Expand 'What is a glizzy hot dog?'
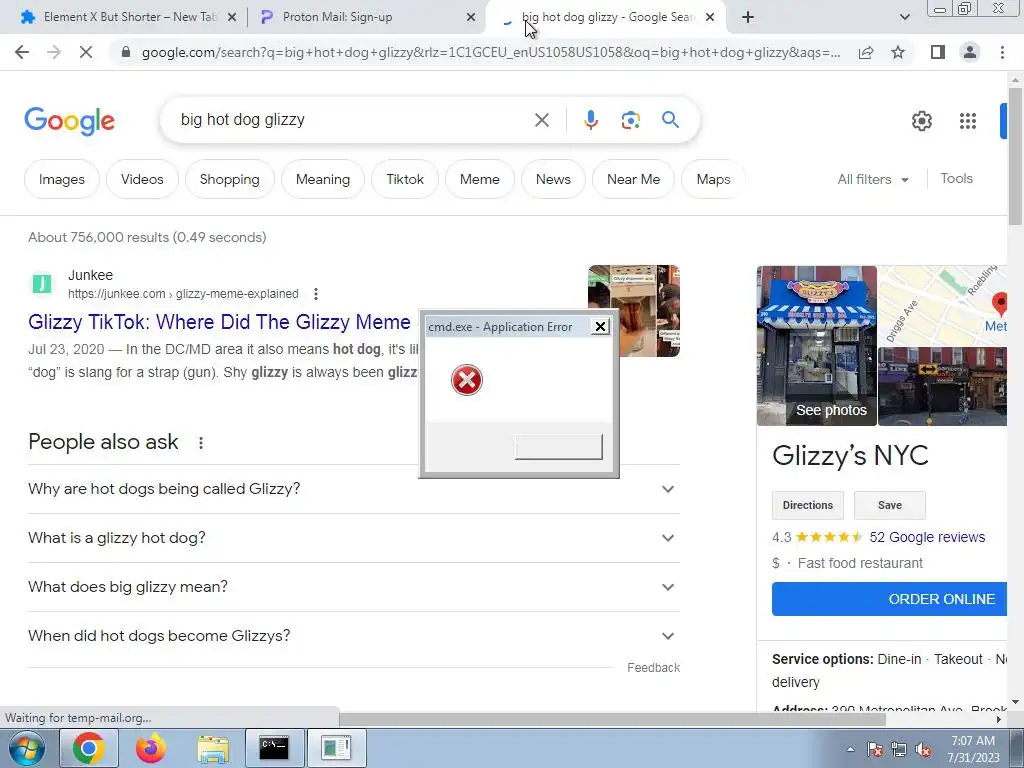The height and width of the screenshot is (768, 1024). pos(354,538)
